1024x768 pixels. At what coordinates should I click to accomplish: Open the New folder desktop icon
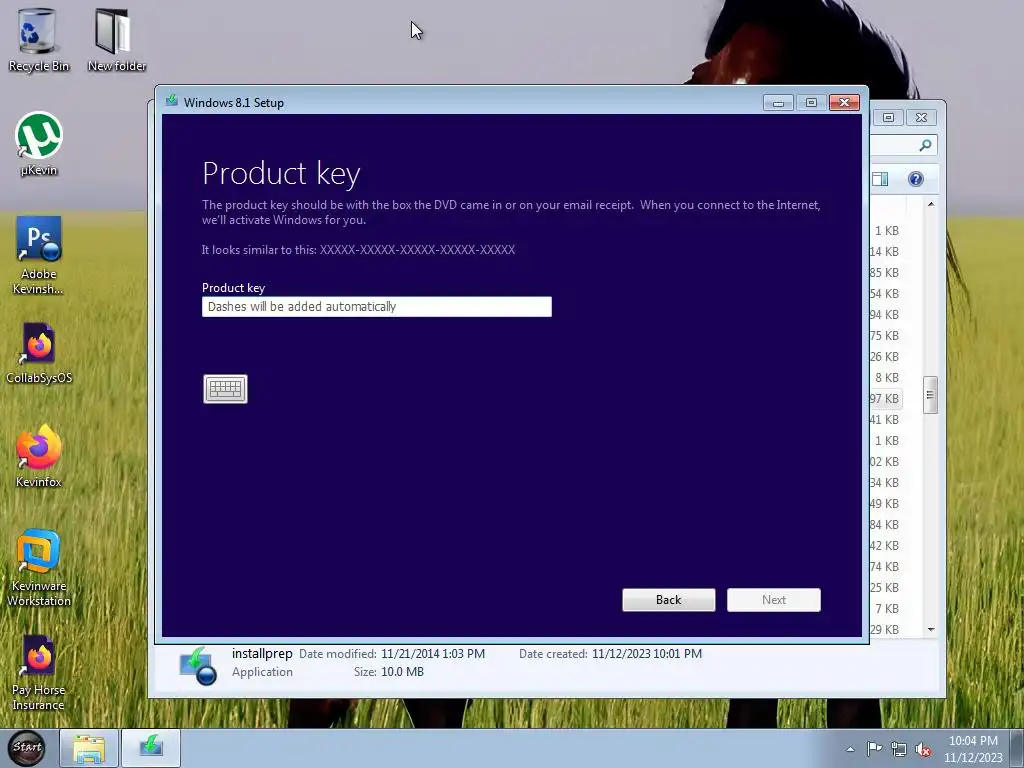pyautogui.click(x=116, y=40)
